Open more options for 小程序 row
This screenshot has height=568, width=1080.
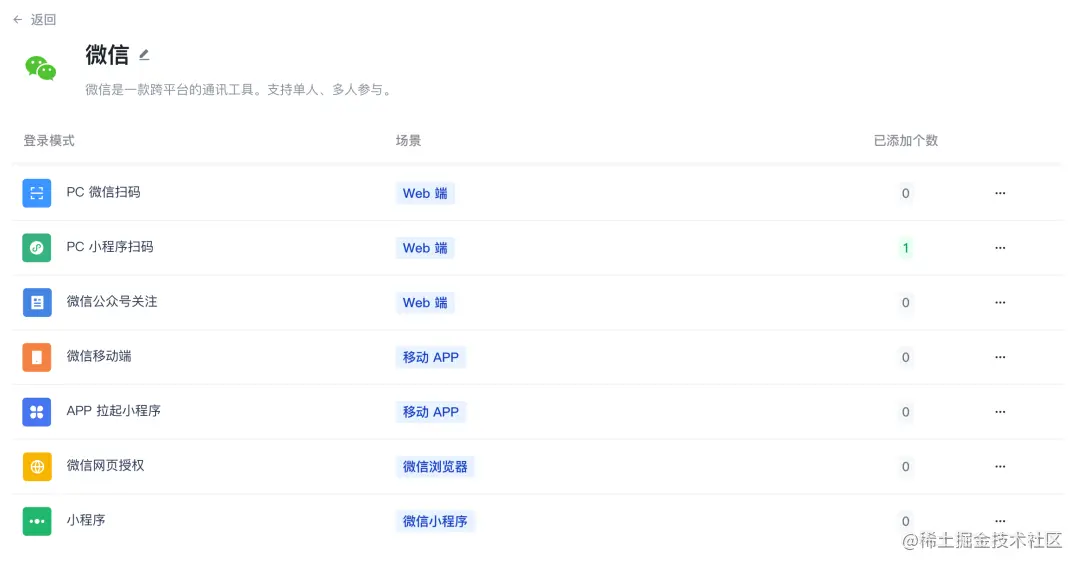1000,521
